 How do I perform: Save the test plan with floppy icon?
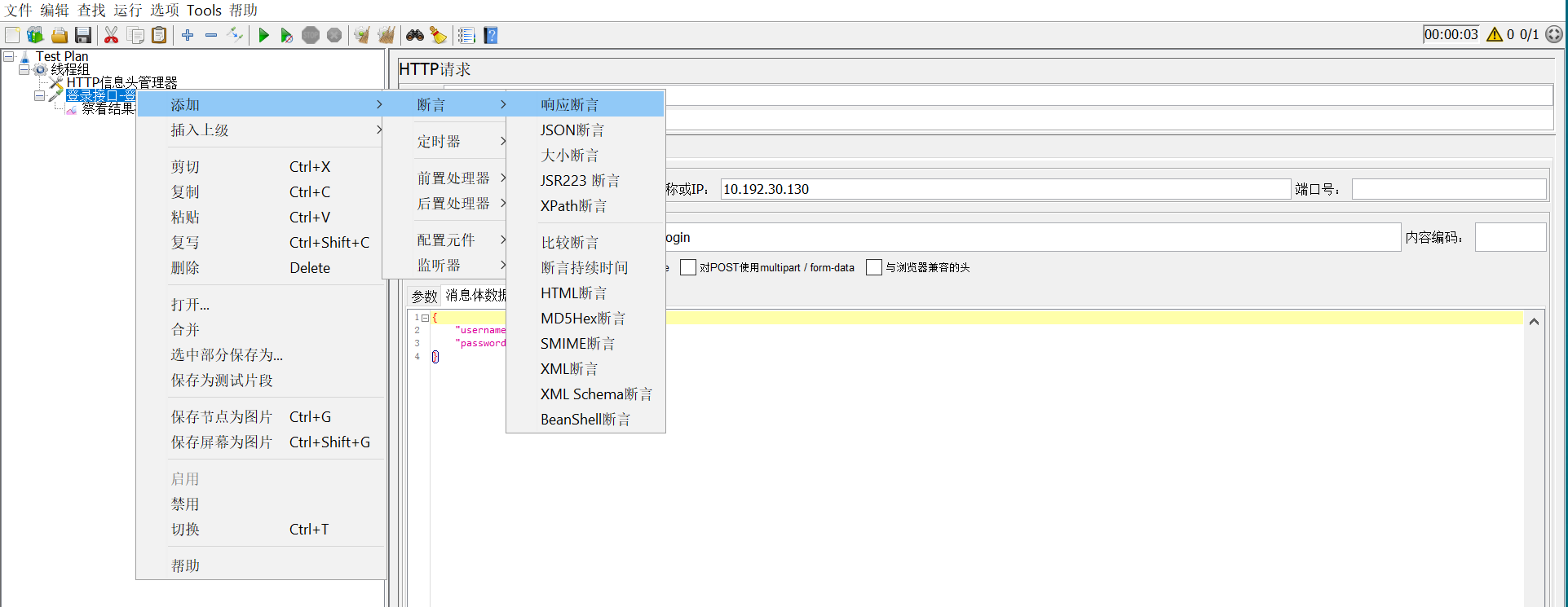[x=82, y=35]
